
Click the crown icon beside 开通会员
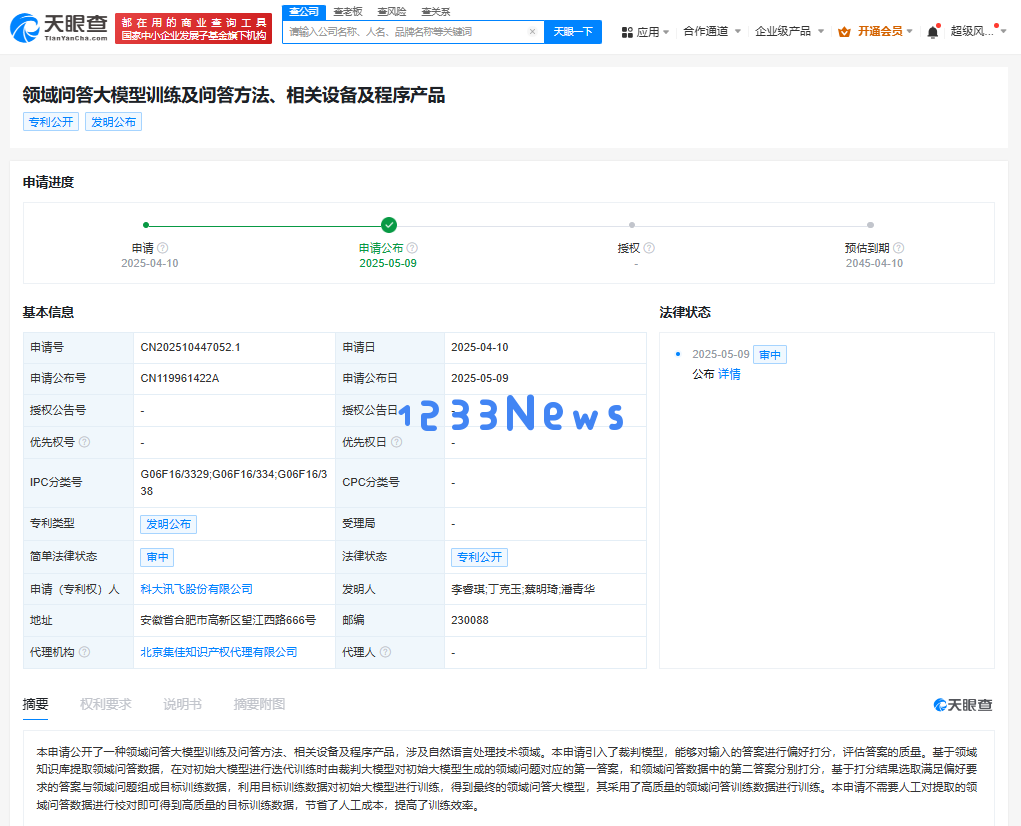pyautogui.click(x=844, y=31)
